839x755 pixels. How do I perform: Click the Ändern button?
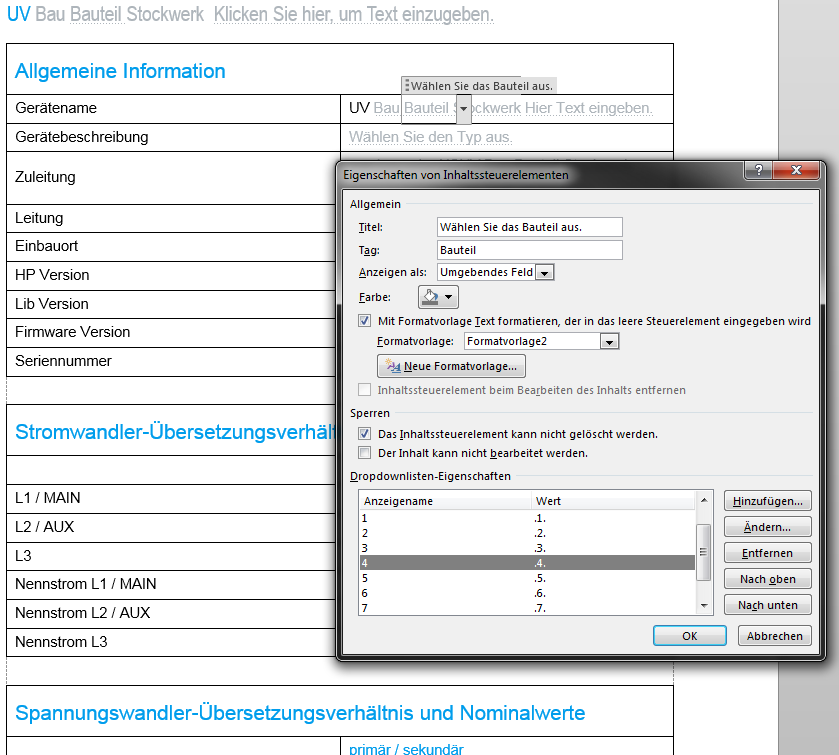(x=767, y=527)
